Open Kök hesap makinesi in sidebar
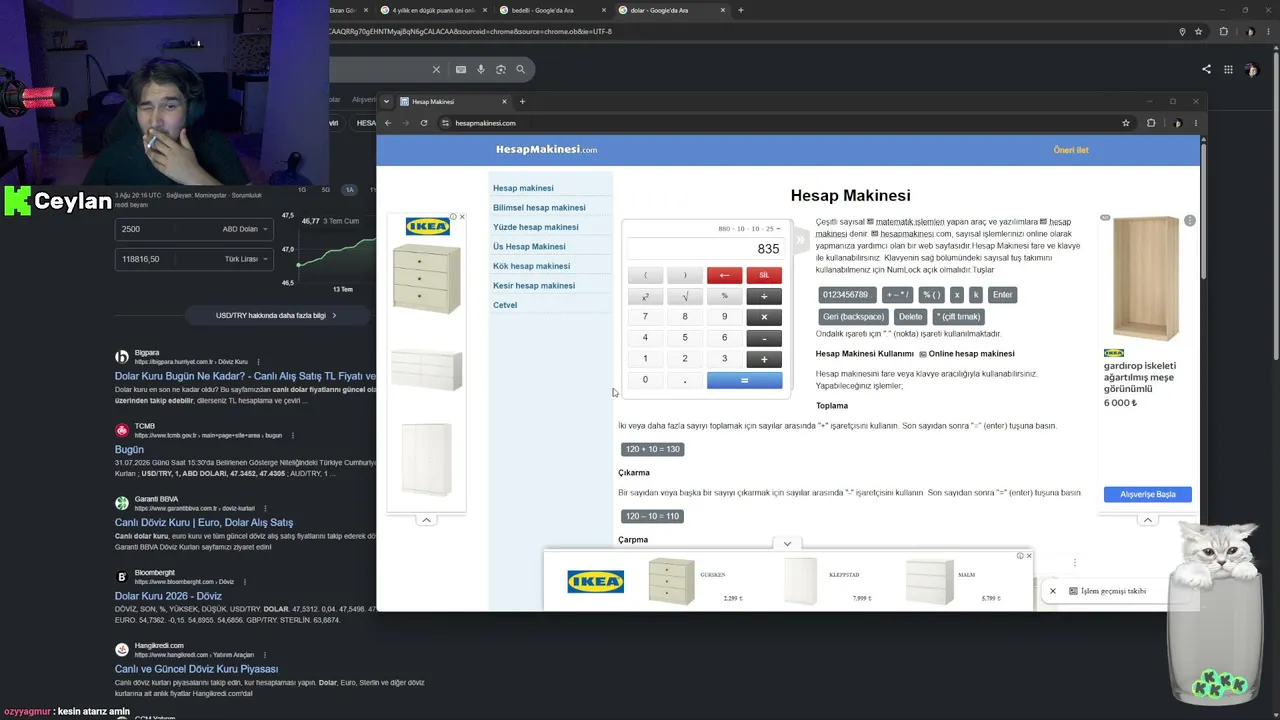Viewport: 1280px width, 720px height. 531,266
